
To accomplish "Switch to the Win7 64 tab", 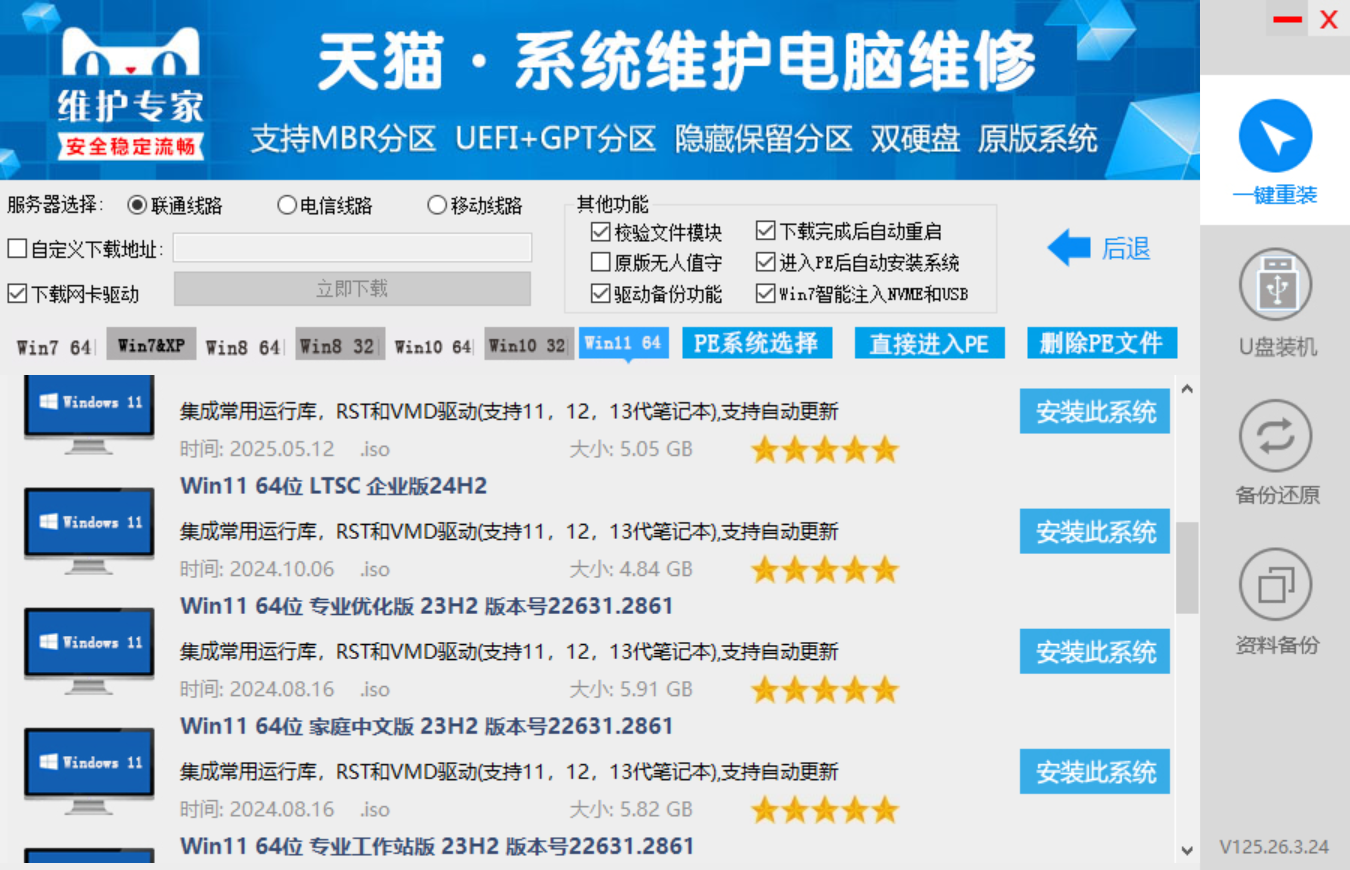I will click(x=53, y=347).
